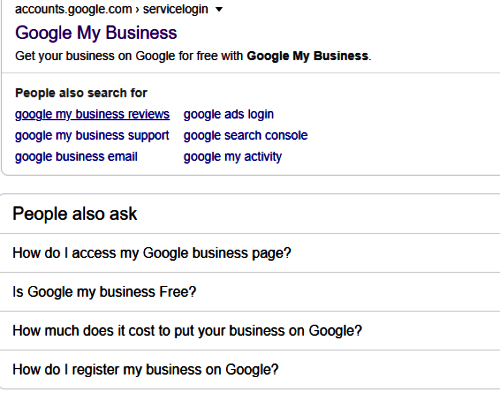
Task: Open the 'google my activity' related search
Action: 233,157
